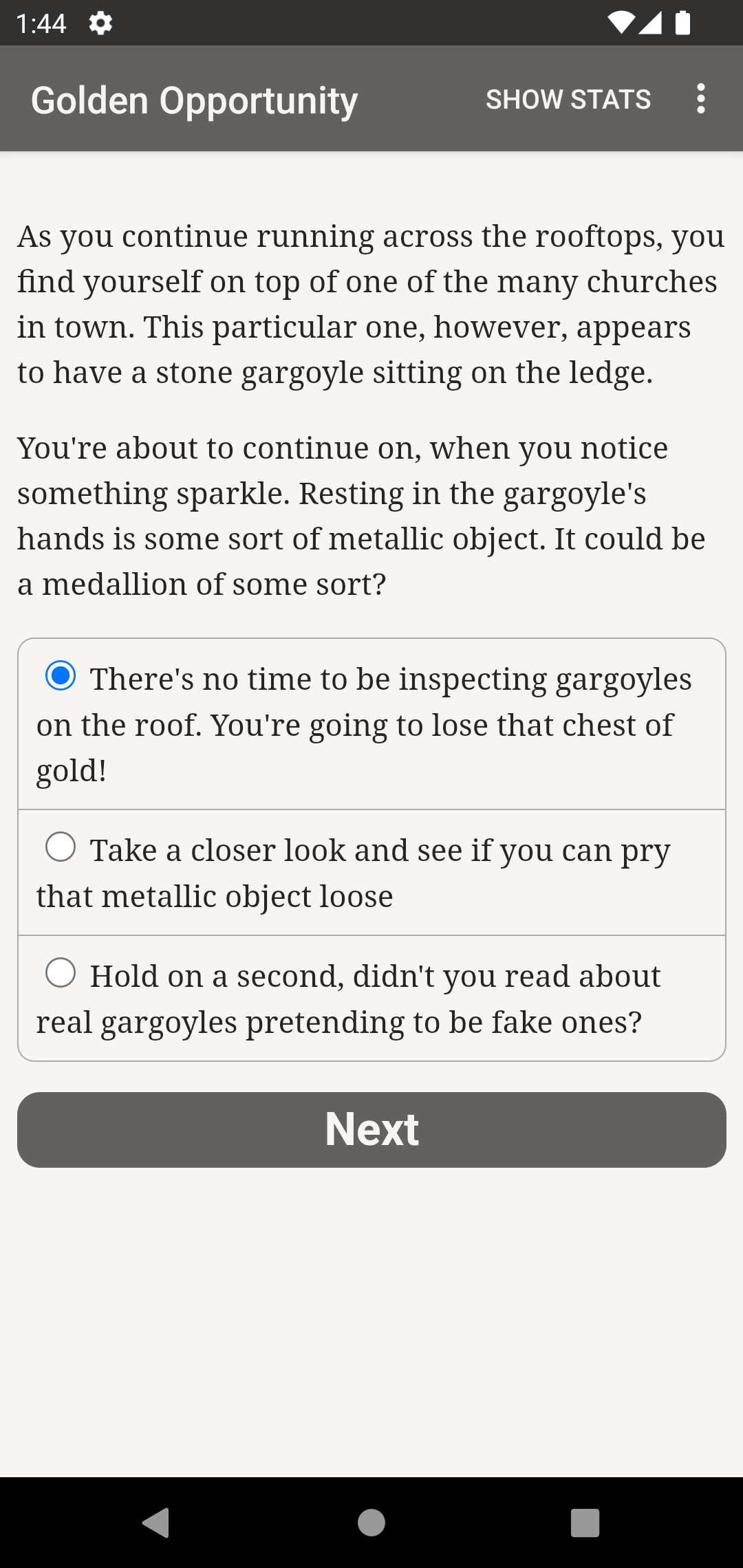
Task: Tap 'real gargoyles pretending to be fake ones' text
Action: pos(338,1023)
